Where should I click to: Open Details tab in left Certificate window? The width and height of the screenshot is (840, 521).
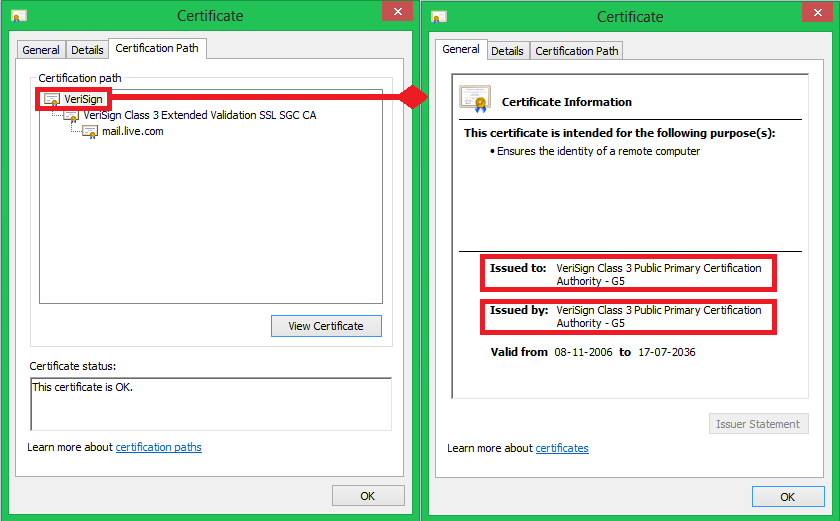coord(87,50)
